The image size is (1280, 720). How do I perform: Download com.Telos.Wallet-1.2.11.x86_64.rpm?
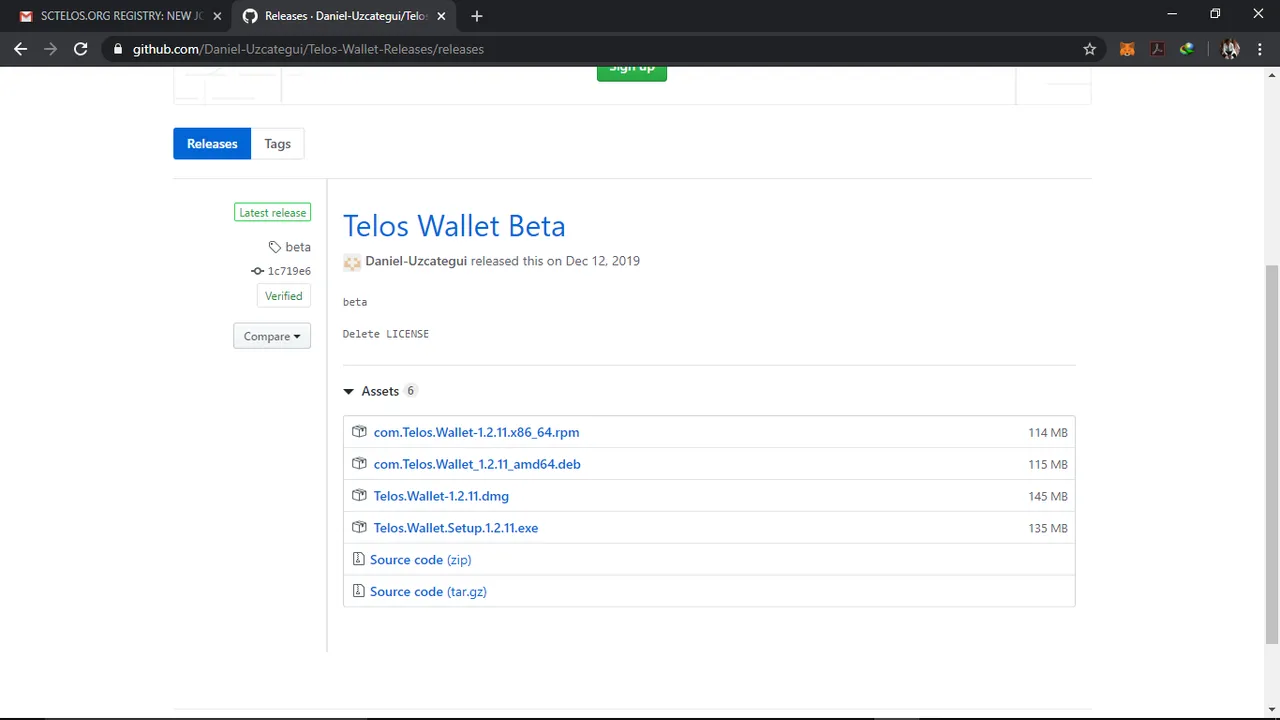[476, 432]
